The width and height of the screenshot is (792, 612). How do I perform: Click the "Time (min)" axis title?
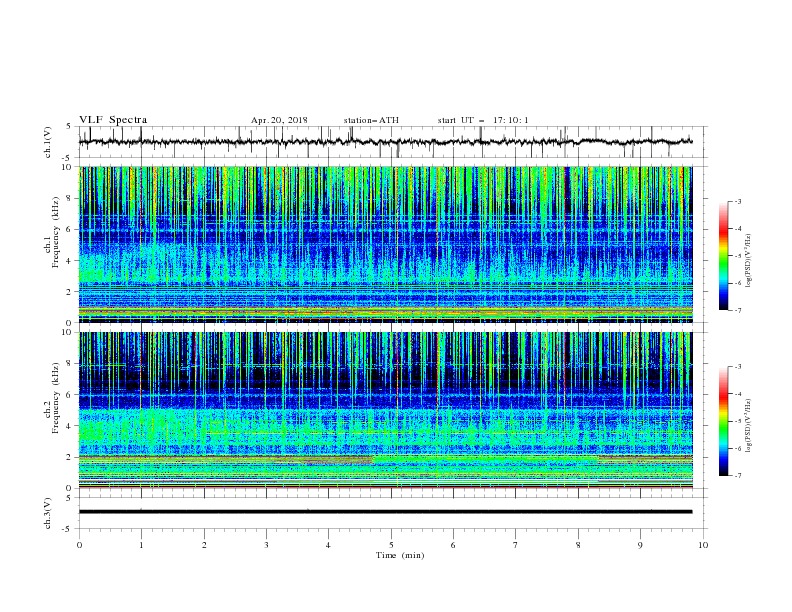[400, 555]
